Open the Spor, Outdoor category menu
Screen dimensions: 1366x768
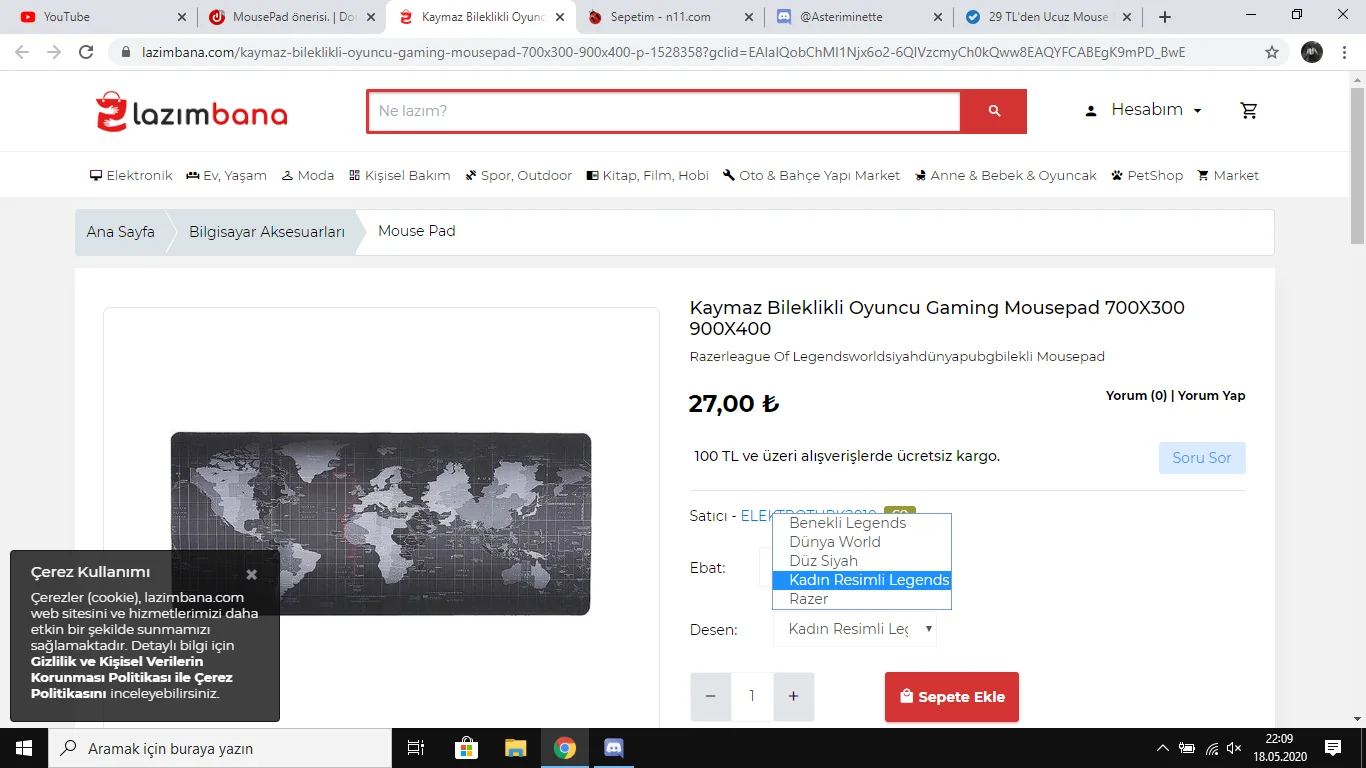click(519, 175)
